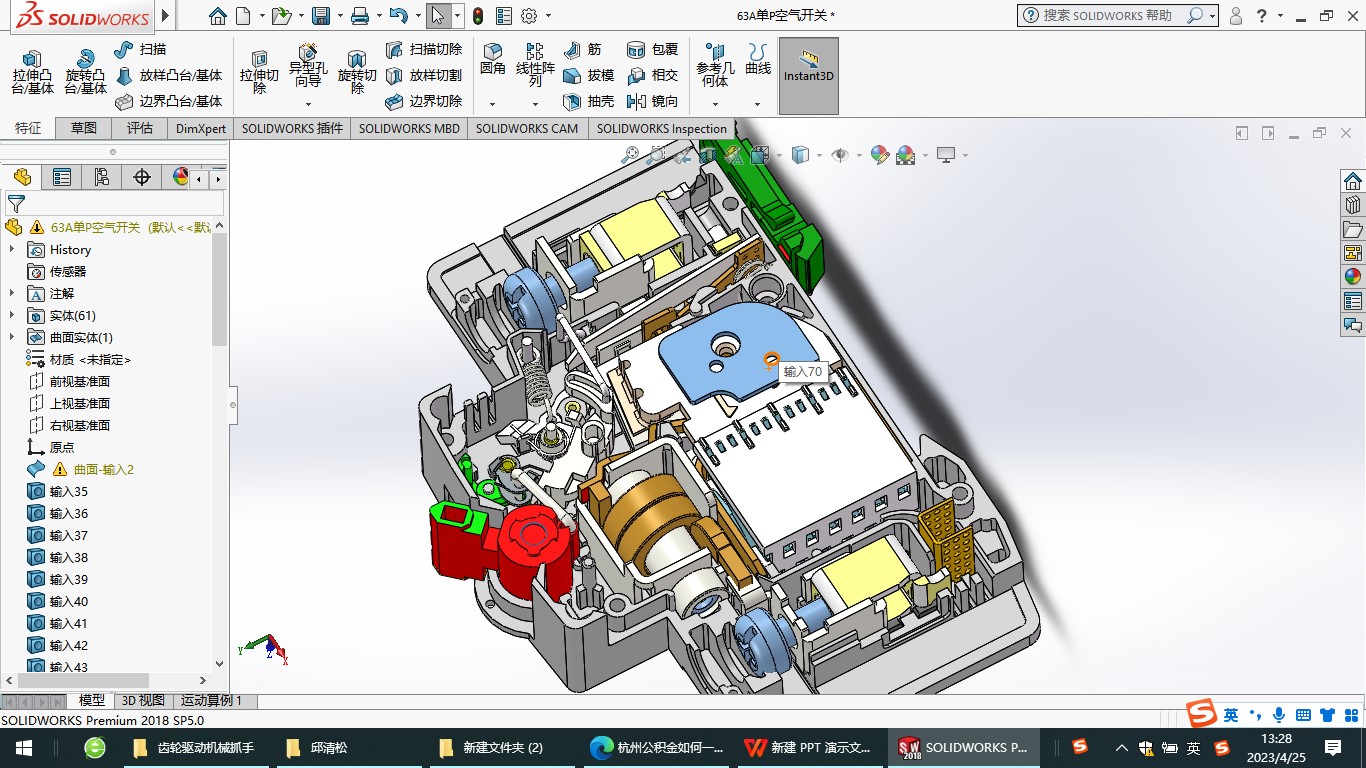1366x768 pixels.
Task: Click the feature tree scroll-down arrow
Action: pos(220,663)
